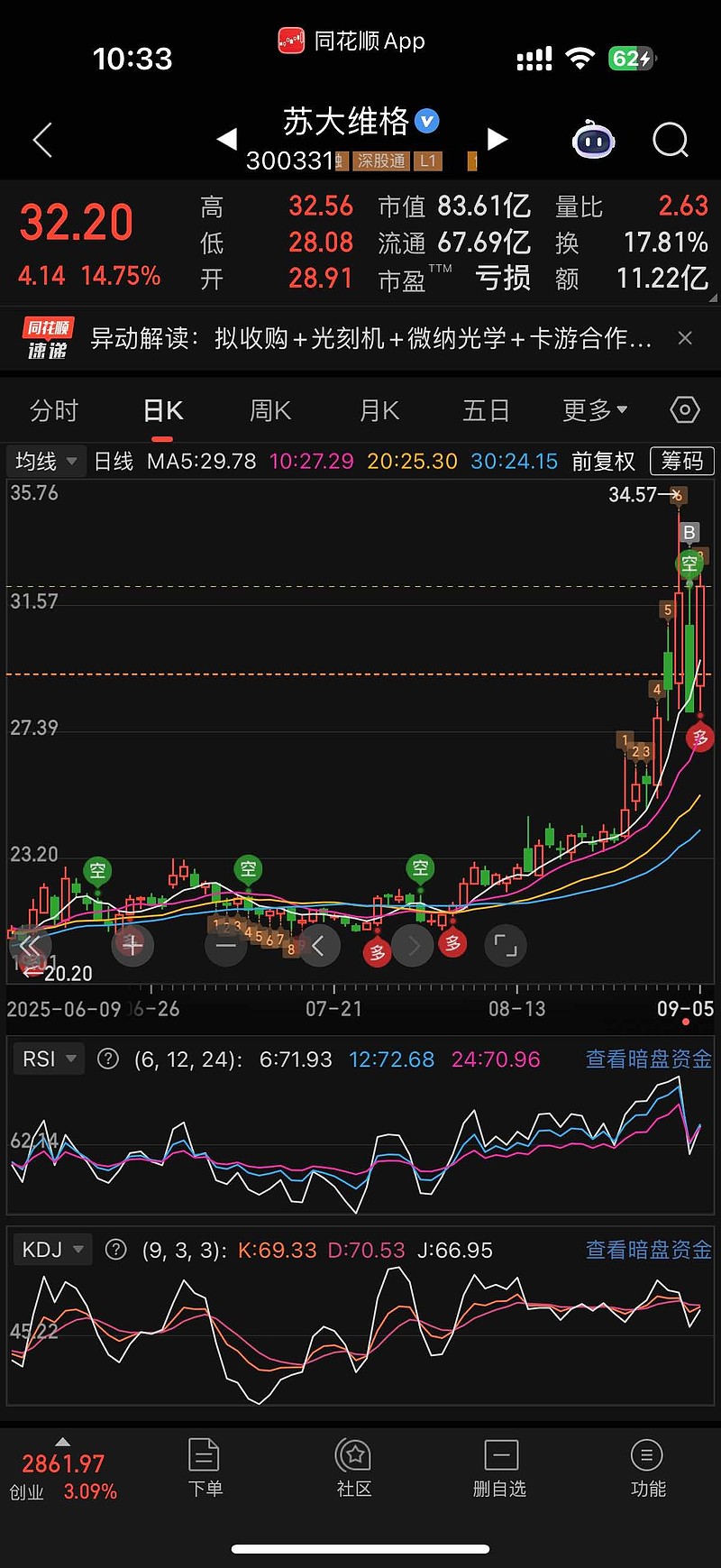Open the KDJ indicator dropdown

point(52,1250)
